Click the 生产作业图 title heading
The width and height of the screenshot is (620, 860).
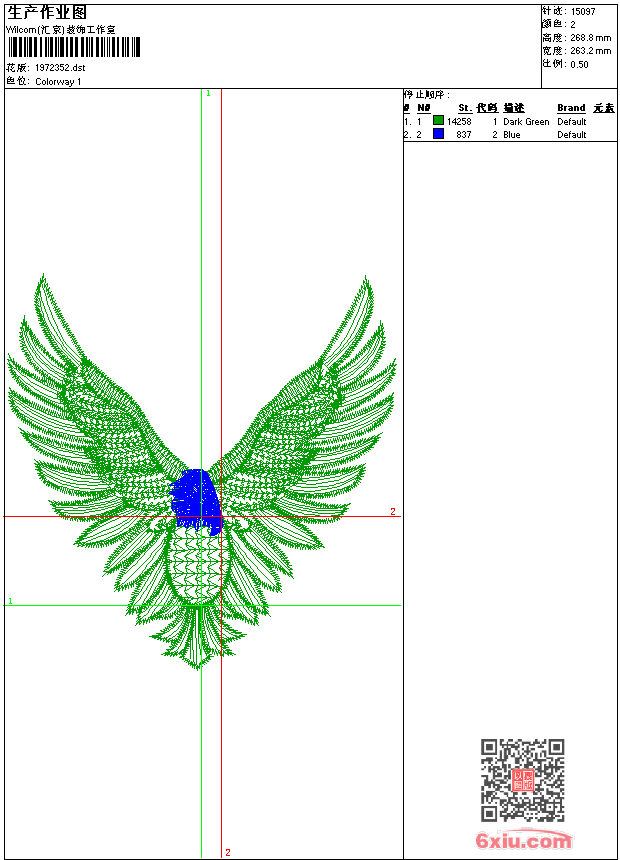coord(47,12)
